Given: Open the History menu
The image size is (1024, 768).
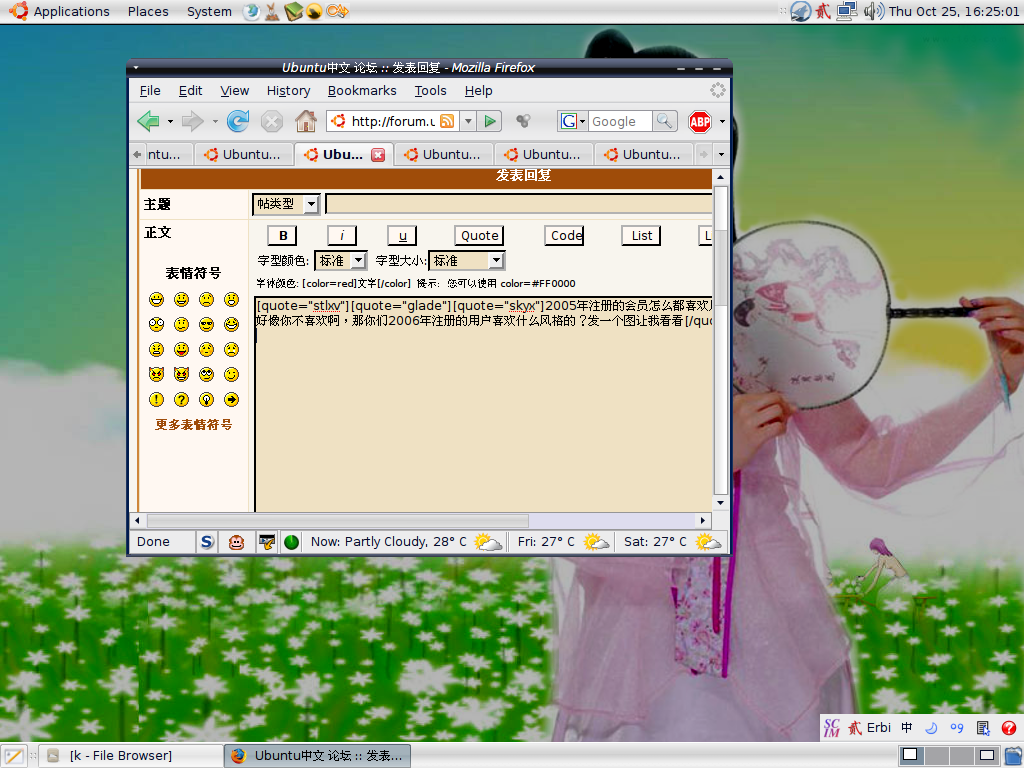Looking at the screenshot, I should point(288,91).
